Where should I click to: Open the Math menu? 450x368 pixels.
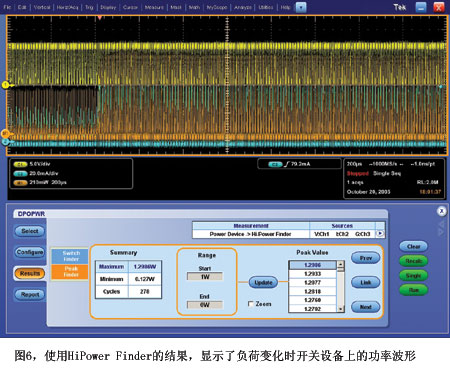tap(194, 7)
